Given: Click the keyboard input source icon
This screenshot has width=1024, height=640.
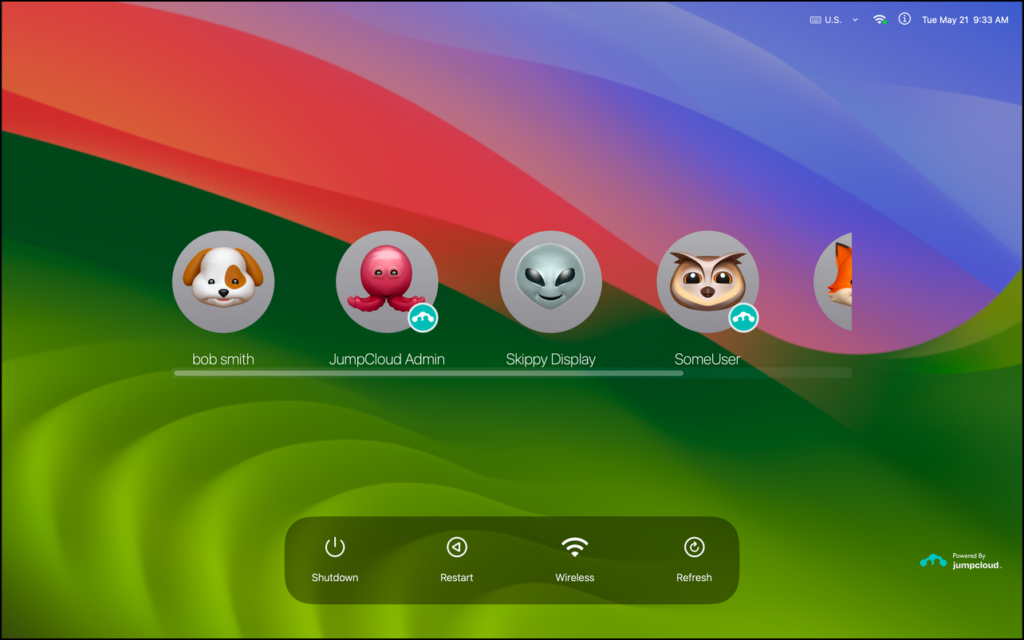Looking at the screenshot, I should coord(813,19).
